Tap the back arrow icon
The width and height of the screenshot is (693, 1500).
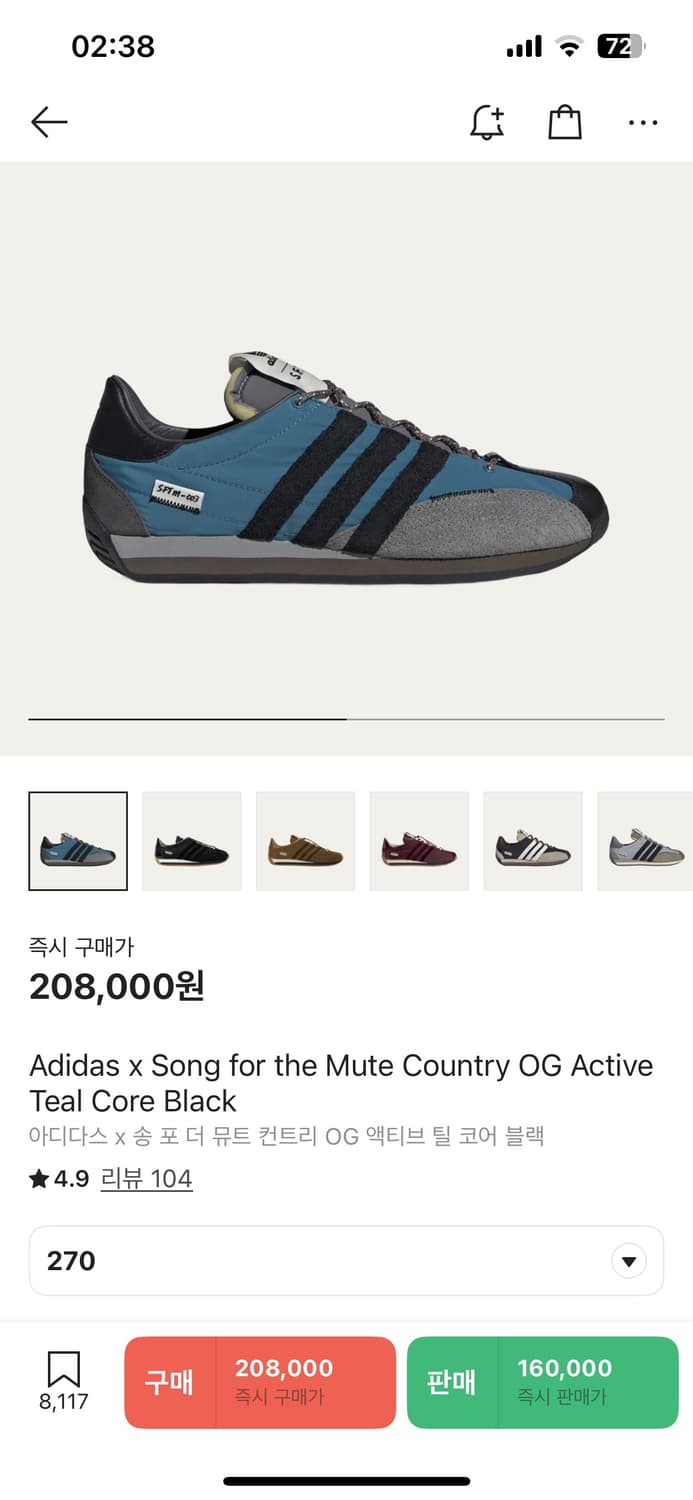pos(48,122)
